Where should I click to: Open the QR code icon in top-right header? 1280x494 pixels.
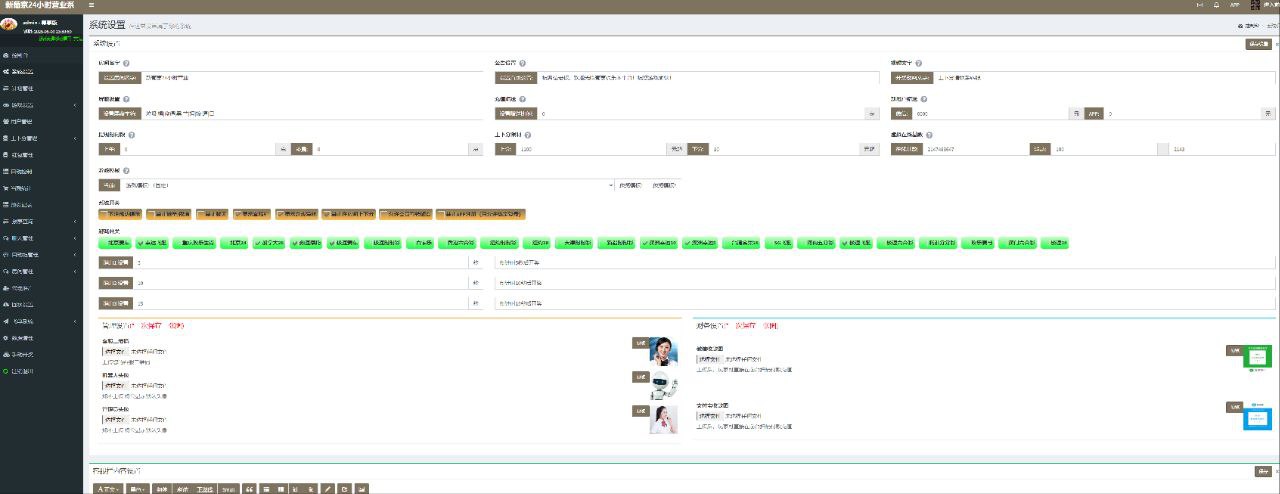click(x=1253, y=6)
